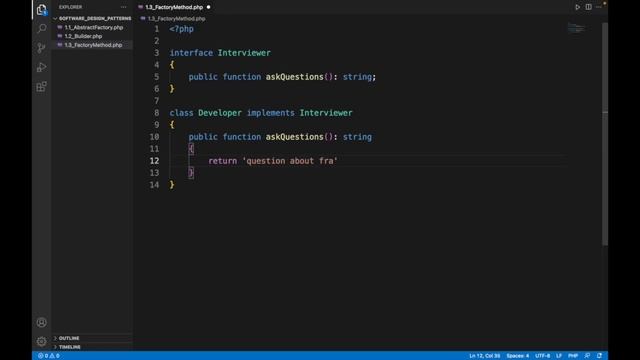
Task: Click 'askQuestions' on line 10
Action: 294,137
